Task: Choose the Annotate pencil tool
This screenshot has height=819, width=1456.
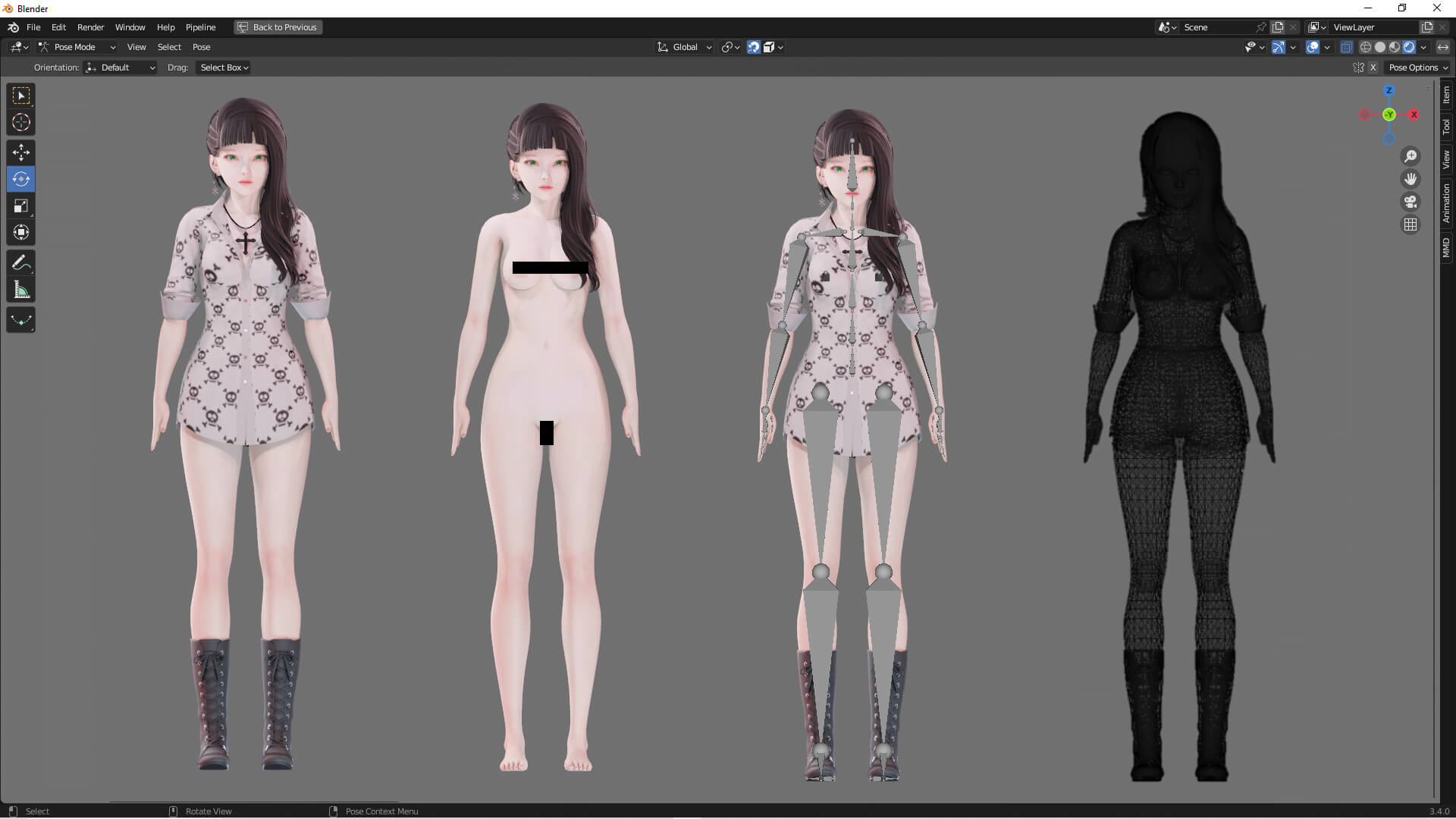Action: point(20,263)
